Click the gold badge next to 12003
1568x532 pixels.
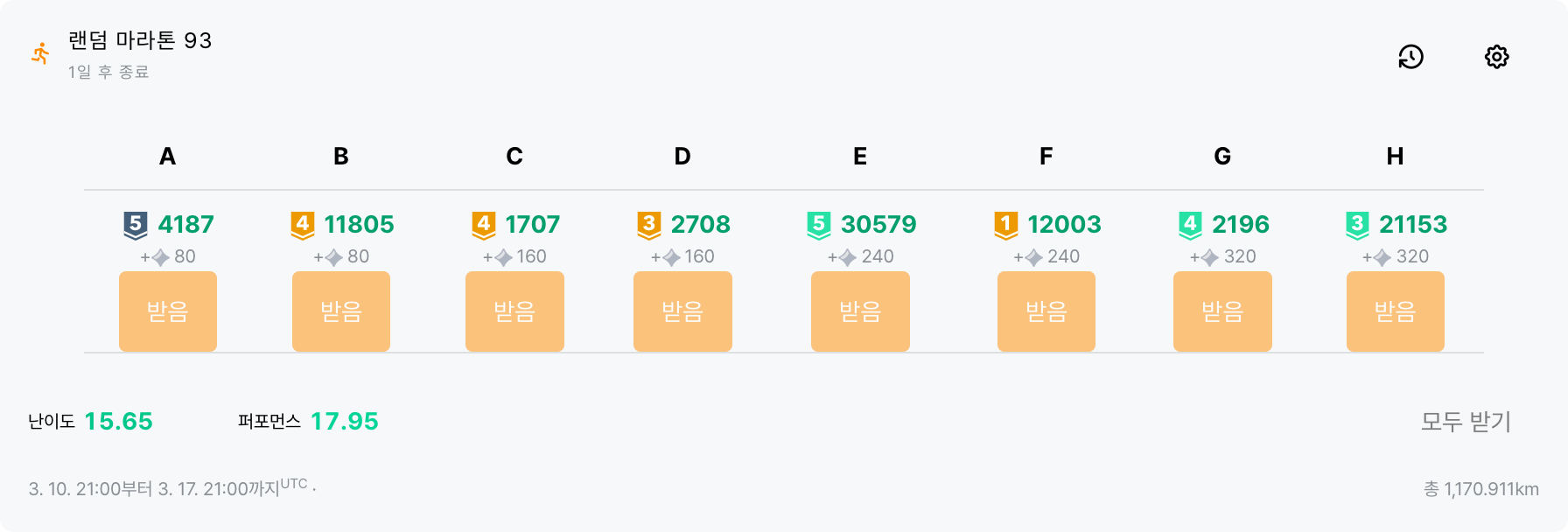(x=1005, y=225)
